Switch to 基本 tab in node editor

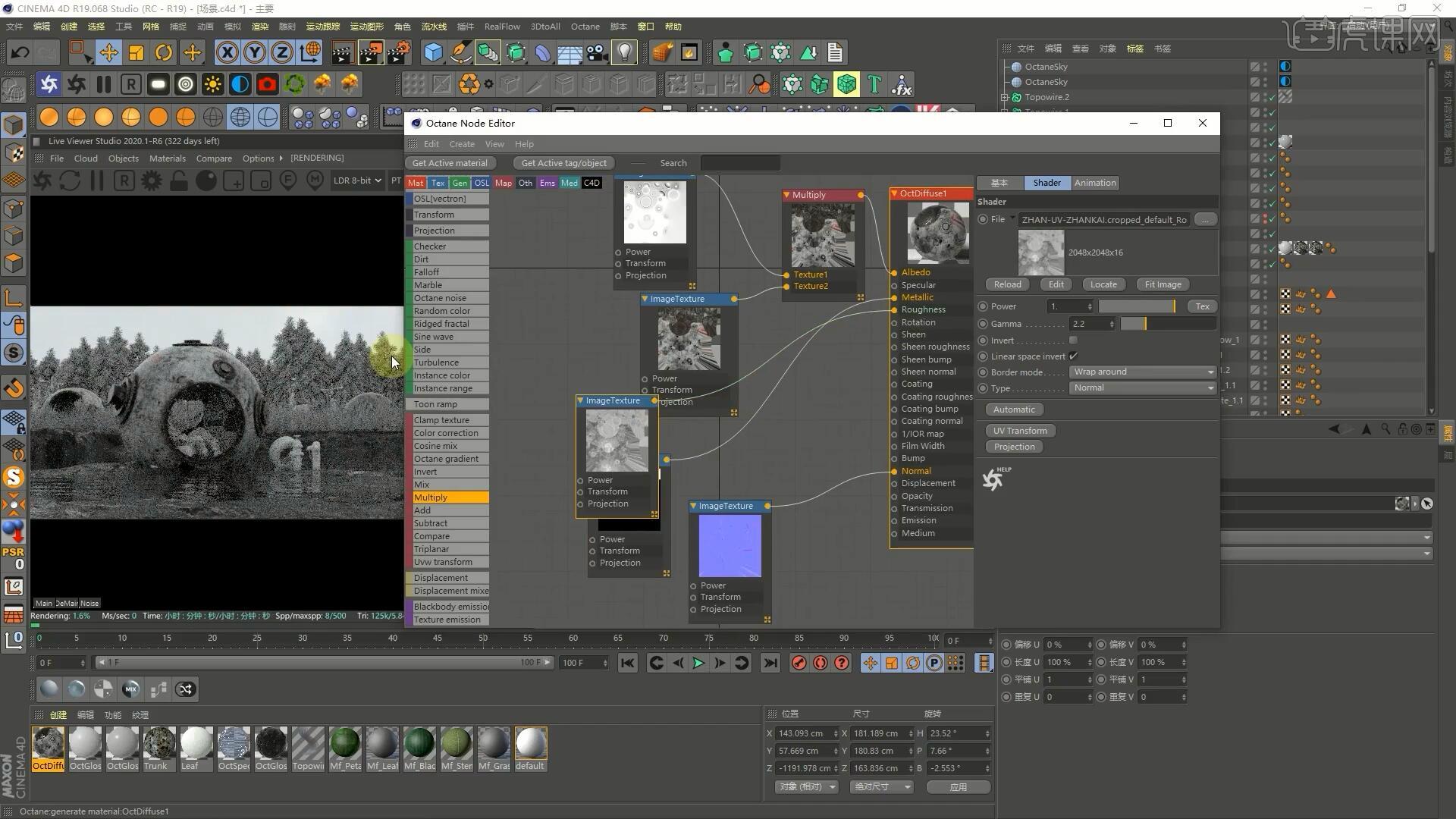point(999,183)
